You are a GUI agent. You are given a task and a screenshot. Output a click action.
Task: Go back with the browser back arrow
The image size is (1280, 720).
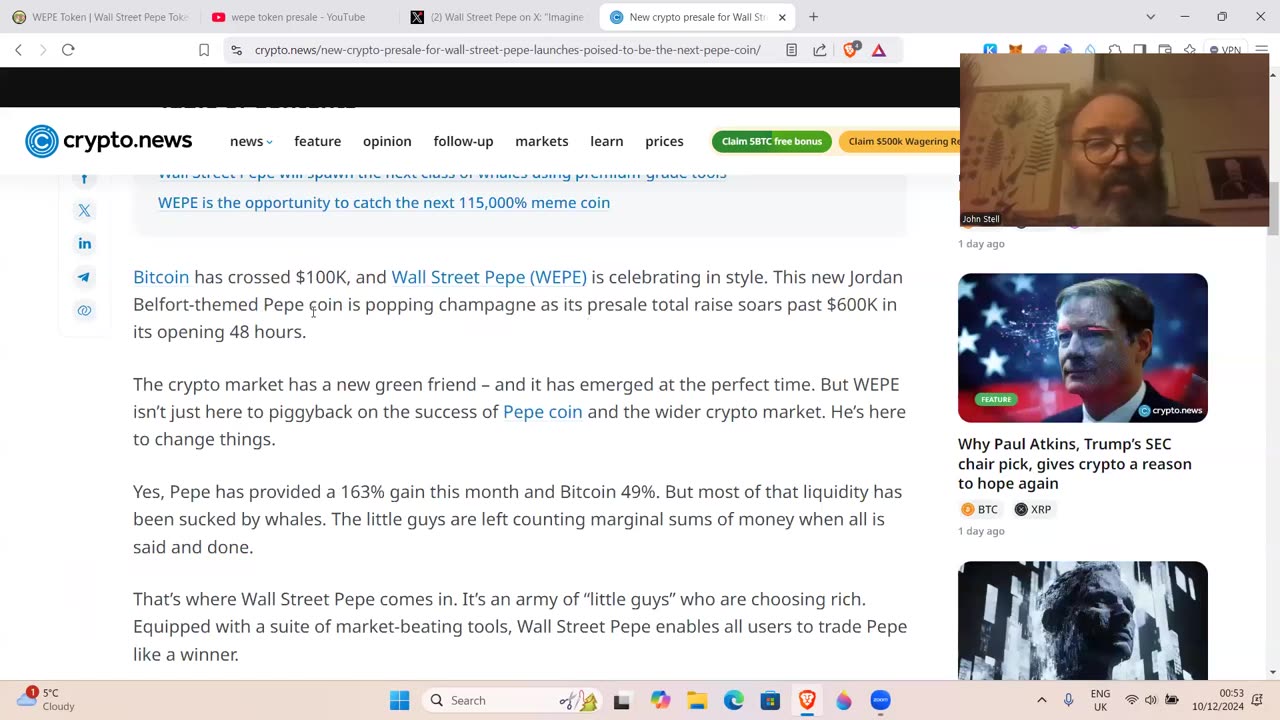point(18,50)
